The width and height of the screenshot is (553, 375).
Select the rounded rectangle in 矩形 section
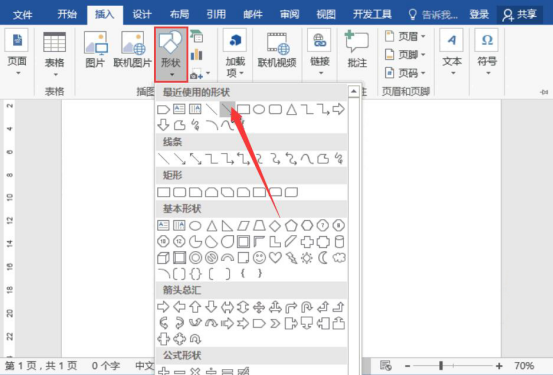coord(180,192)
